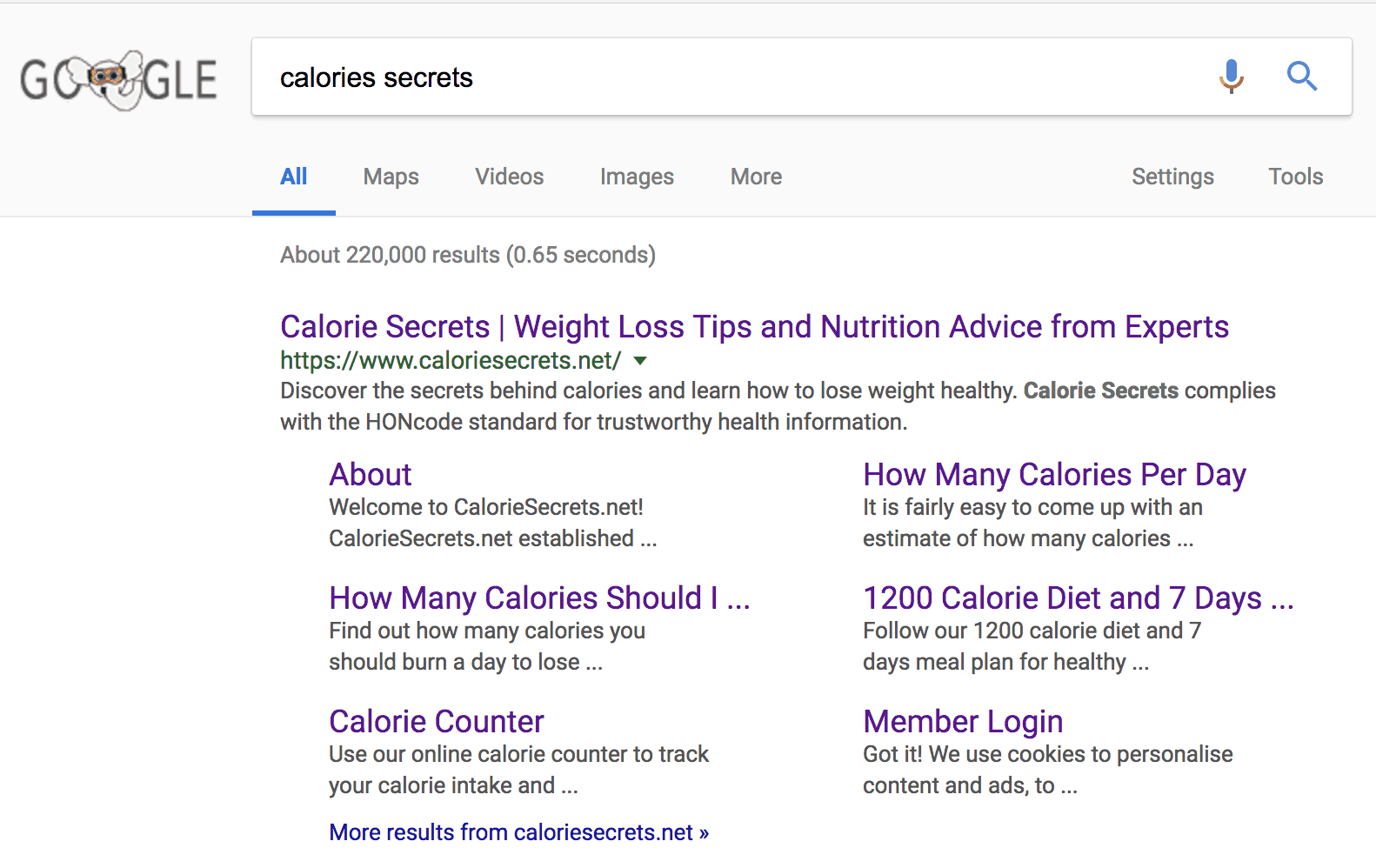The width and height of the screenshot is (1376, 868).
Task: Click the magnifying glass search icon
Action: click(1302, 77)
